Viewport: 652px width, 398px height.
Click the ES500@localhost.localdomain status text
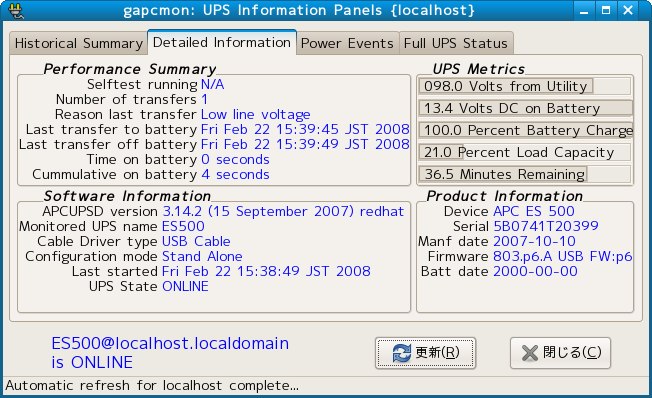click(170, 353)
